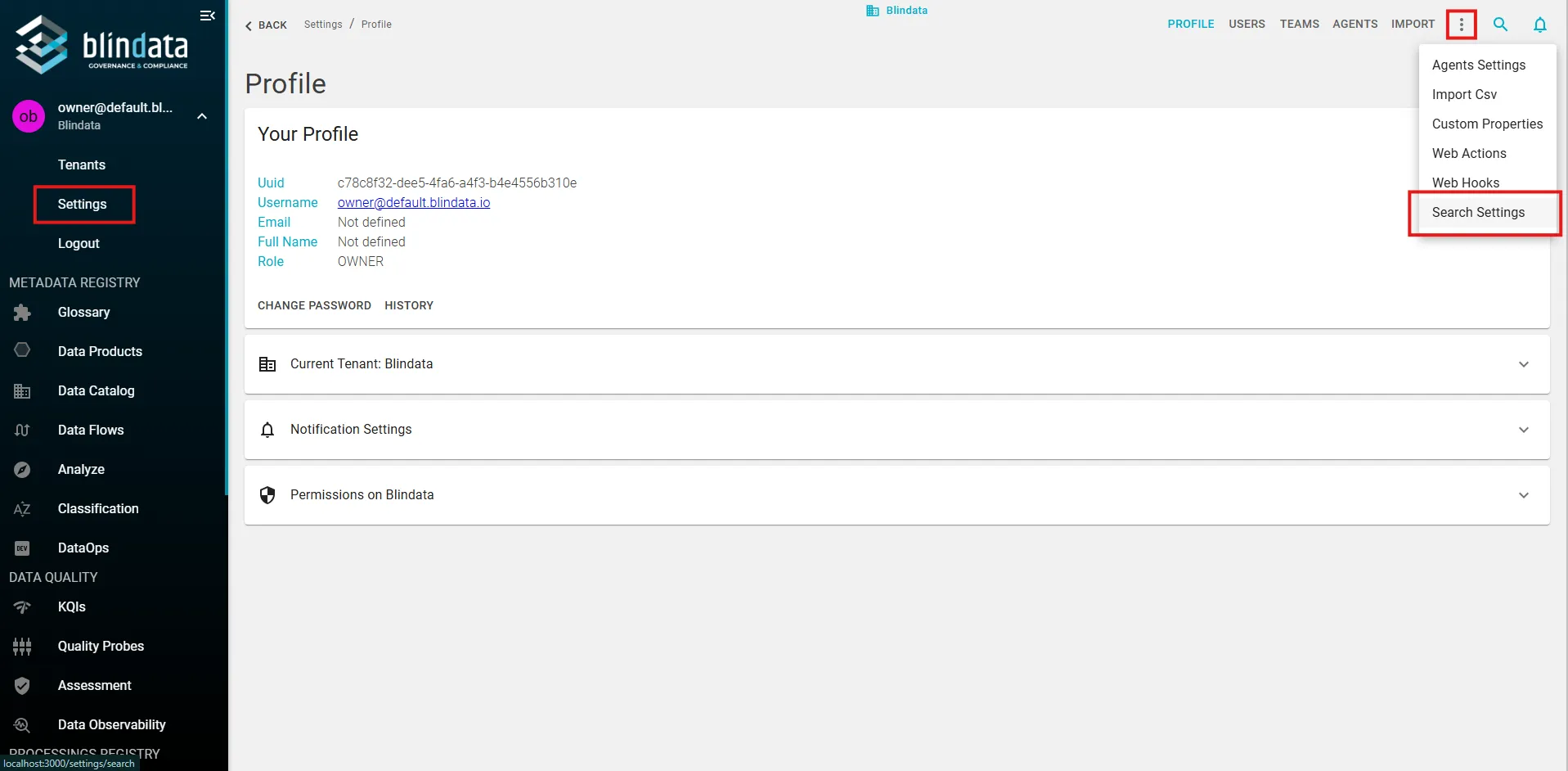
Task: Click the owner@default.blindata.io username link
Action: click(414, 202)
